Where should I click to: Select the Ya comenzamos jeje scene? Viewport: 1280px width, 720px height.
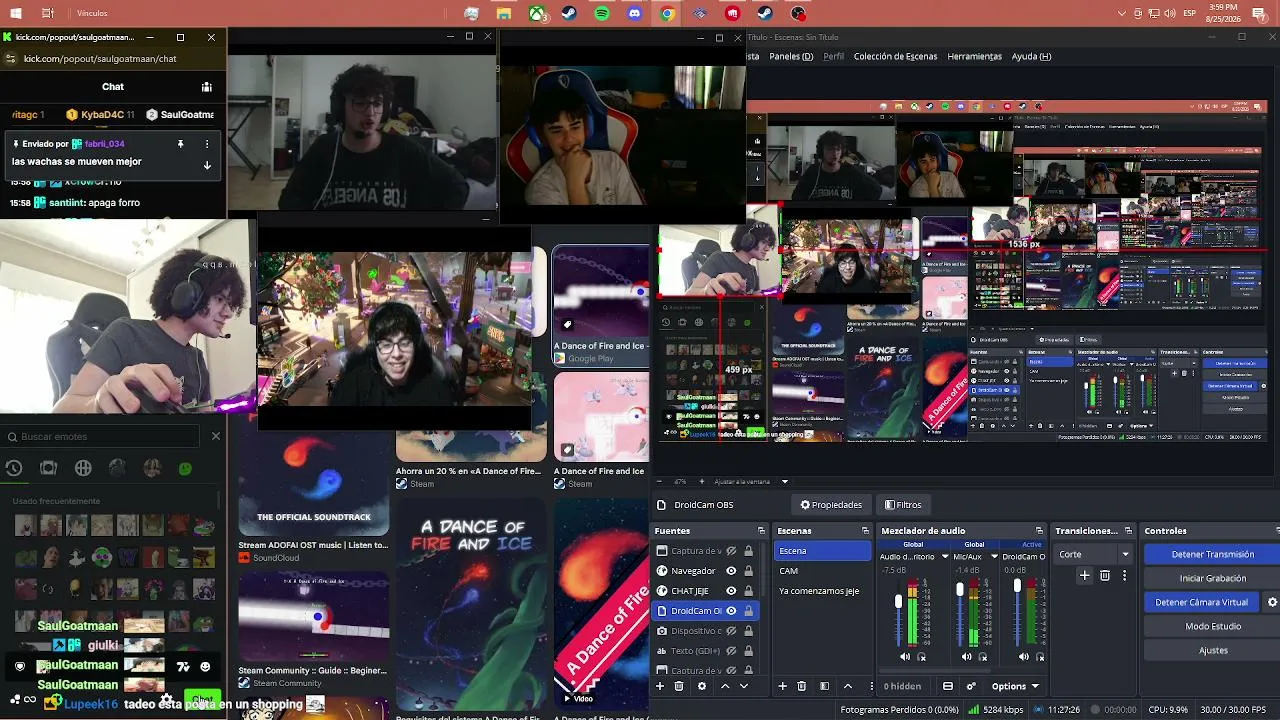pos(823,591)
